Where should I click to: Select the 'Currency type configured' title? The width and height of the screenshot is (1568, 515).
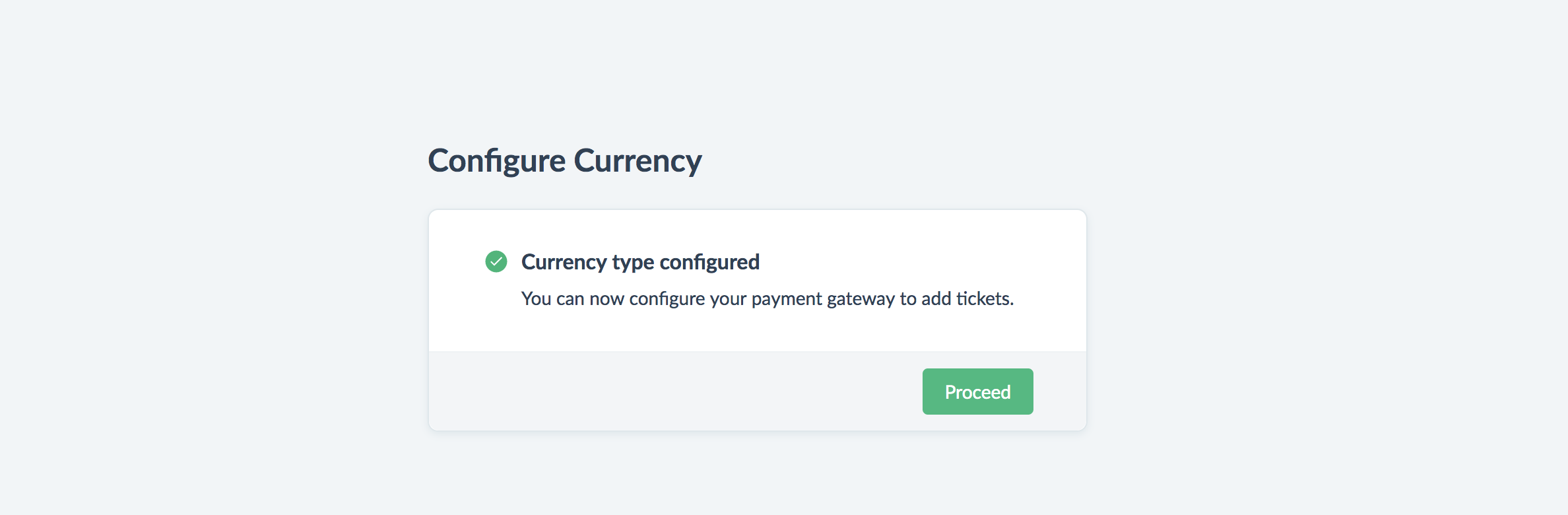[x=640, y=262]
